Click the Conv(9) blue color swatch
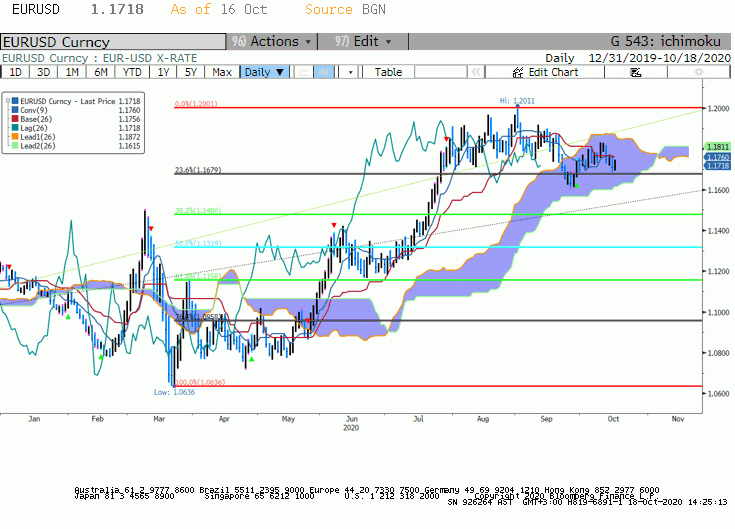 15,110
